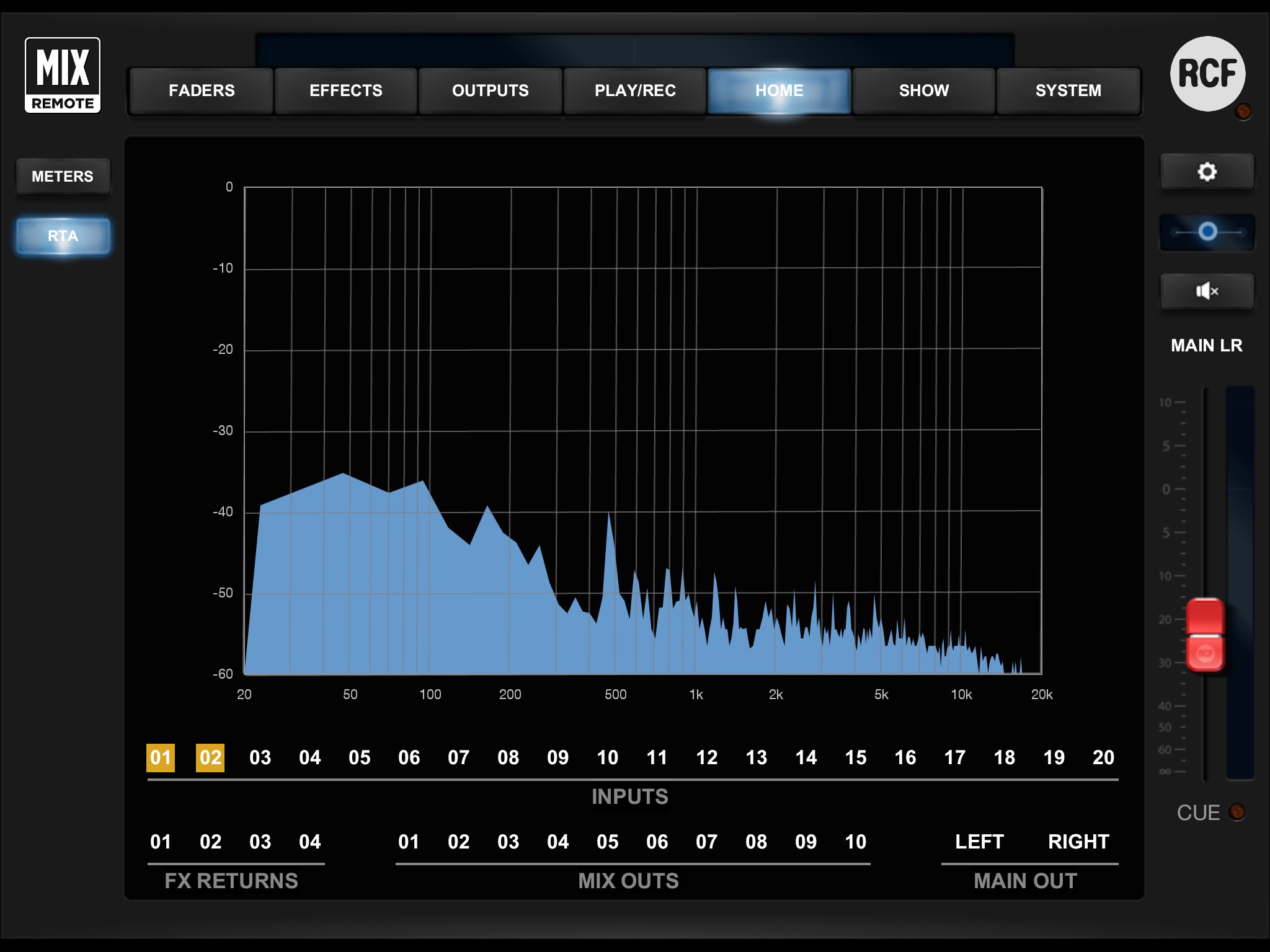
Task: Select FX Returns channel 03
Action: tap(260, 842)
